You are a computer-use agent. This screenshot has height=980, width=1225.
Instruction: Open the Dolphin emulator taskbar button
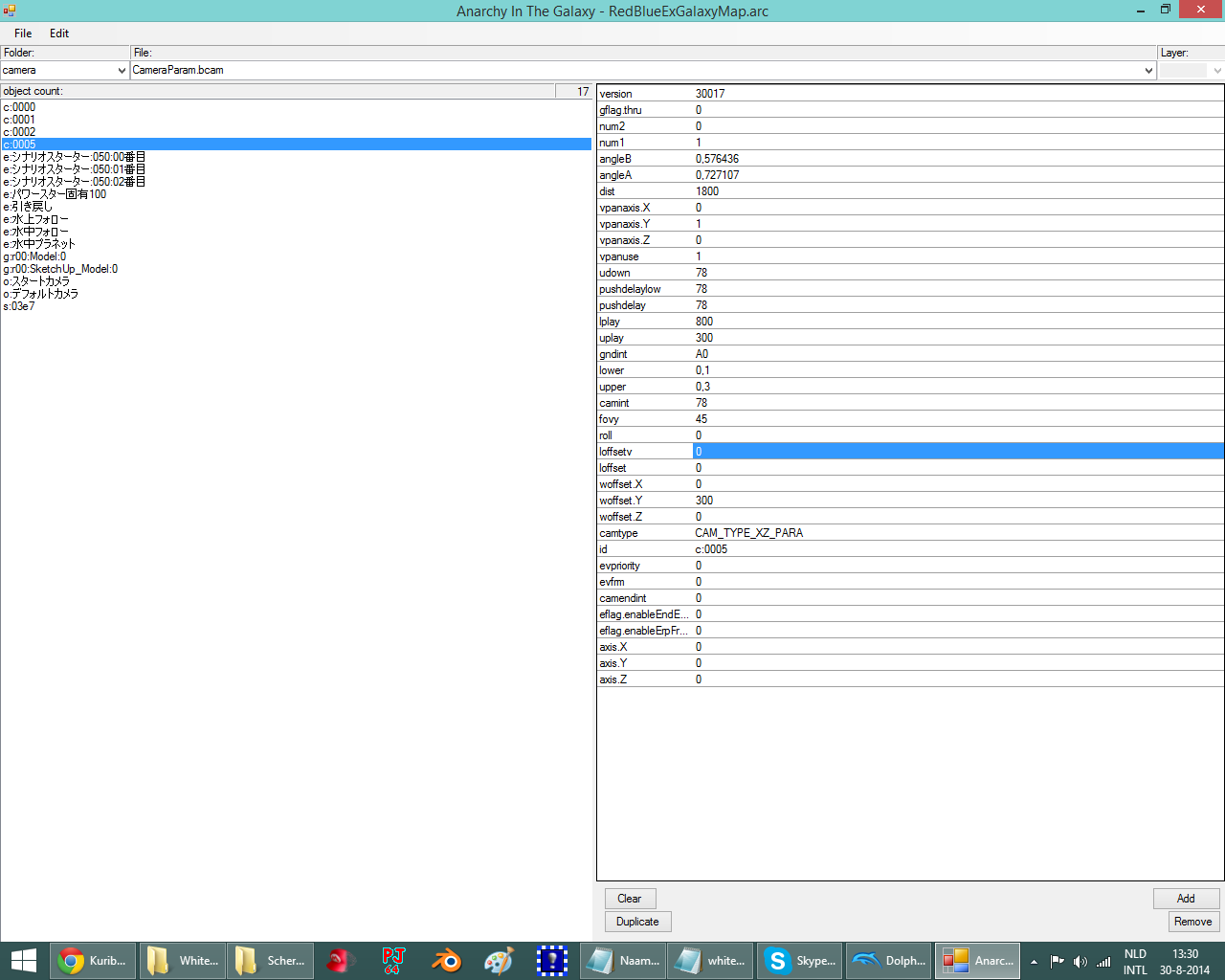[889, 960]
